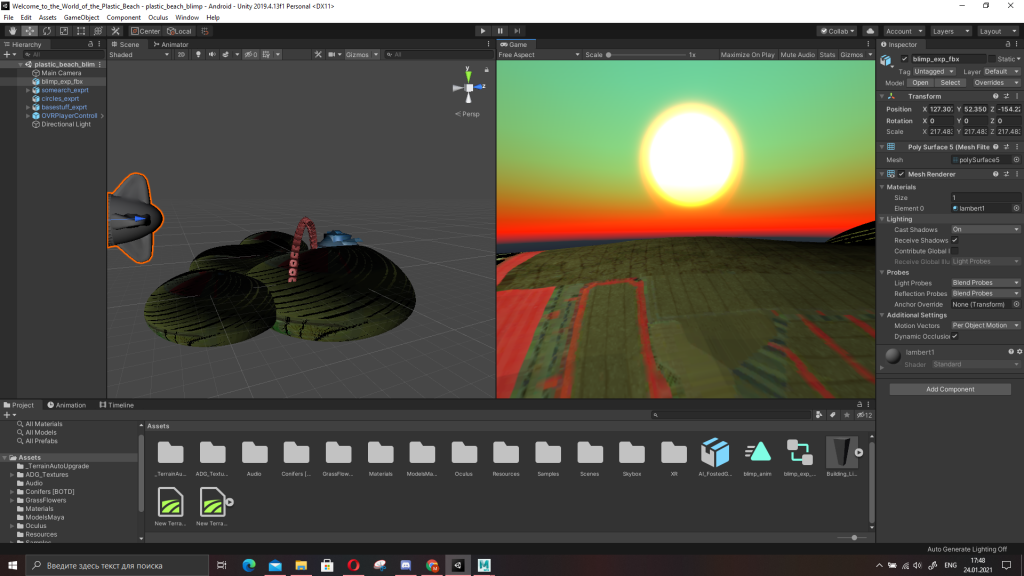
Task: Click the Select model button in Inspector
Action: [950, 83]
